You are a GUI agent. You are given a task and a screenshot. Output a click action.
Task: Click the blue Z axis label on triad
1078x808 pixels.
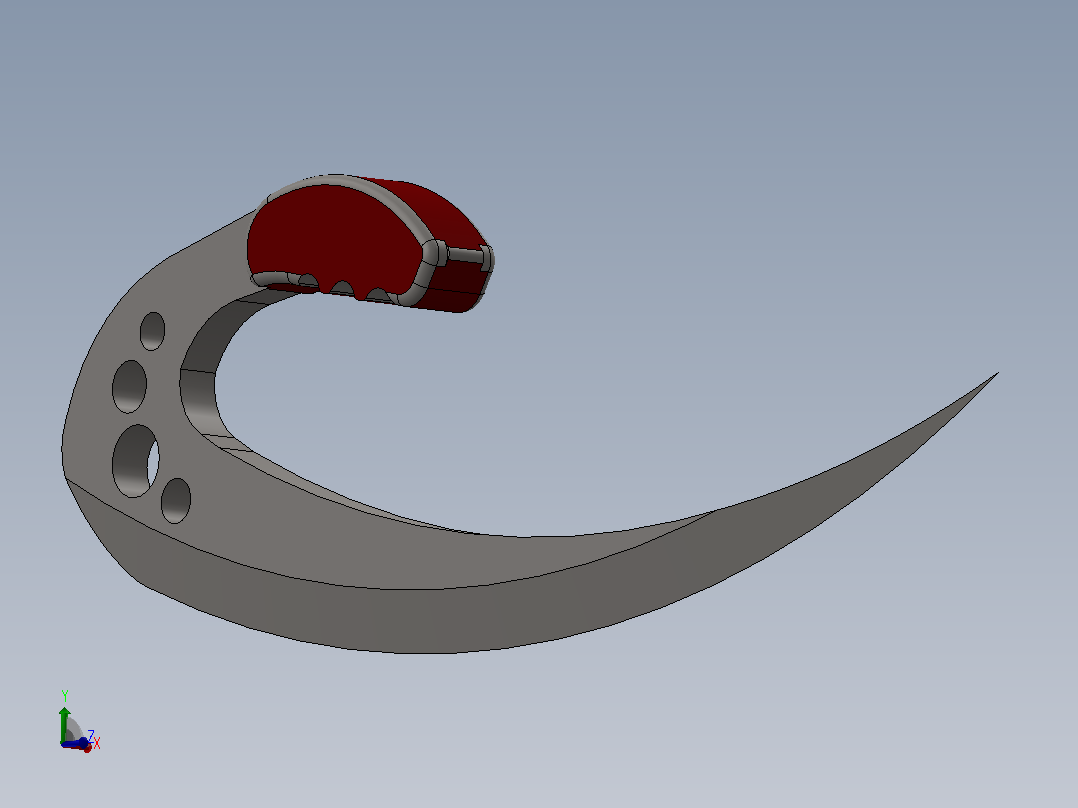coord(91,735)
